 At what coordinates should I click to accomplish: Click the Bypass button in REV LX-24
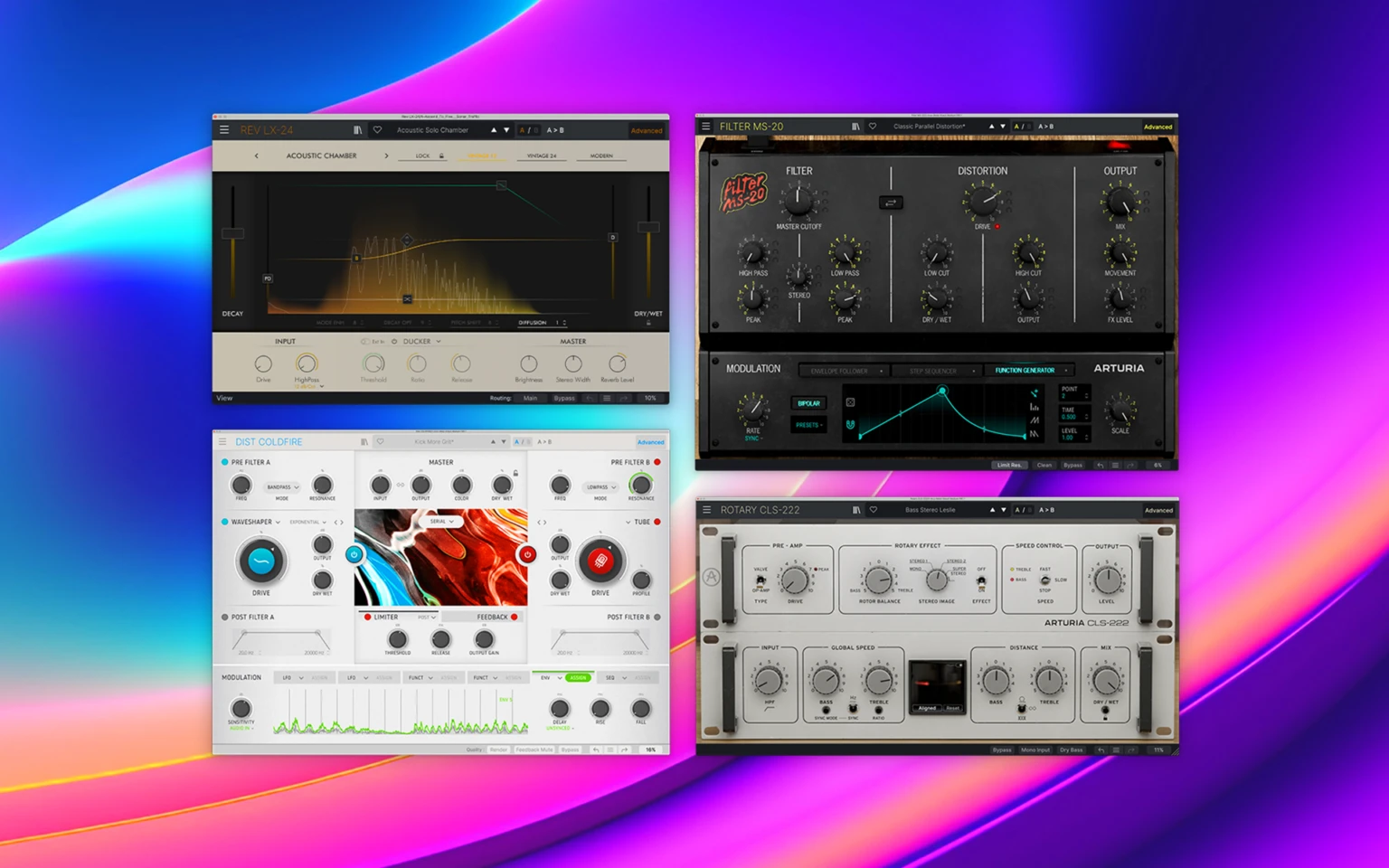[x=564, y=398]
